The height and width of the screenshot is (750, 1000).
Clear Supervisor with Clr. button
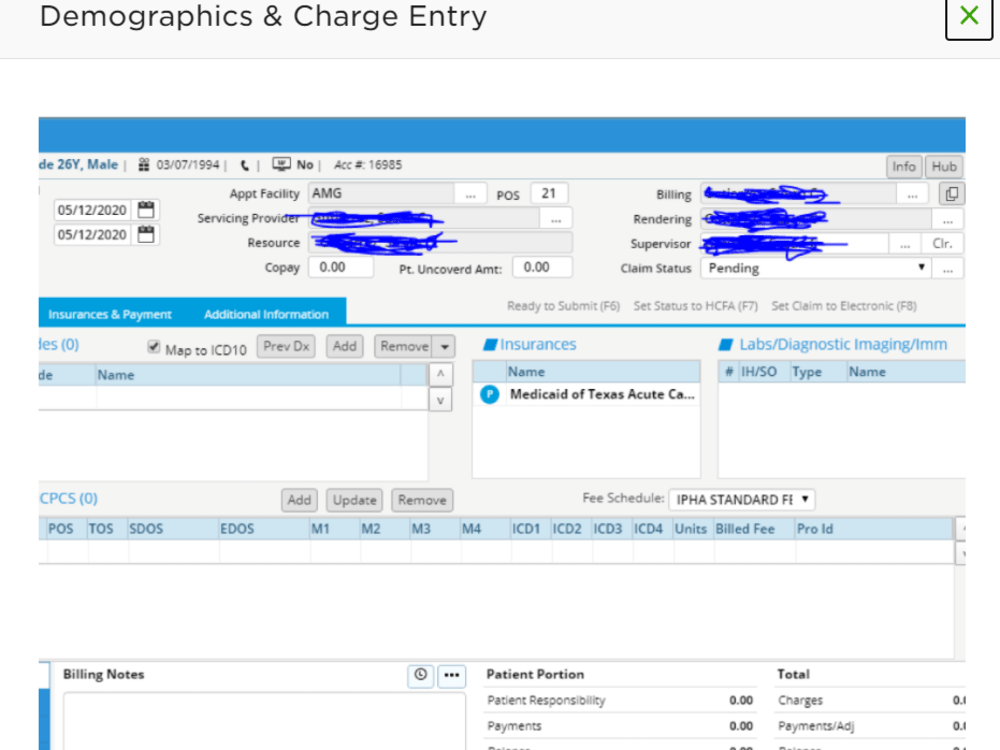pos(942,244)
